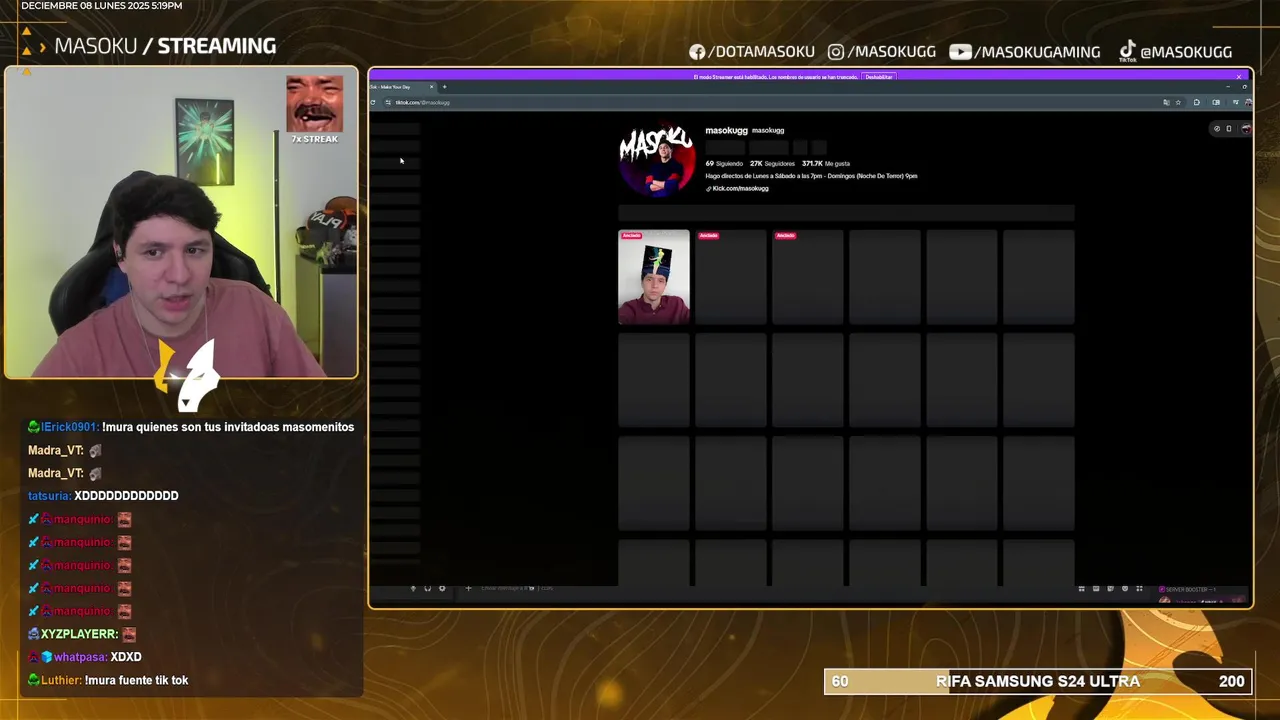The width and height of the screenshot is (1280, 720).
Task: Click the YouTube logo icon in overlay header
Action: coord(960,51)
